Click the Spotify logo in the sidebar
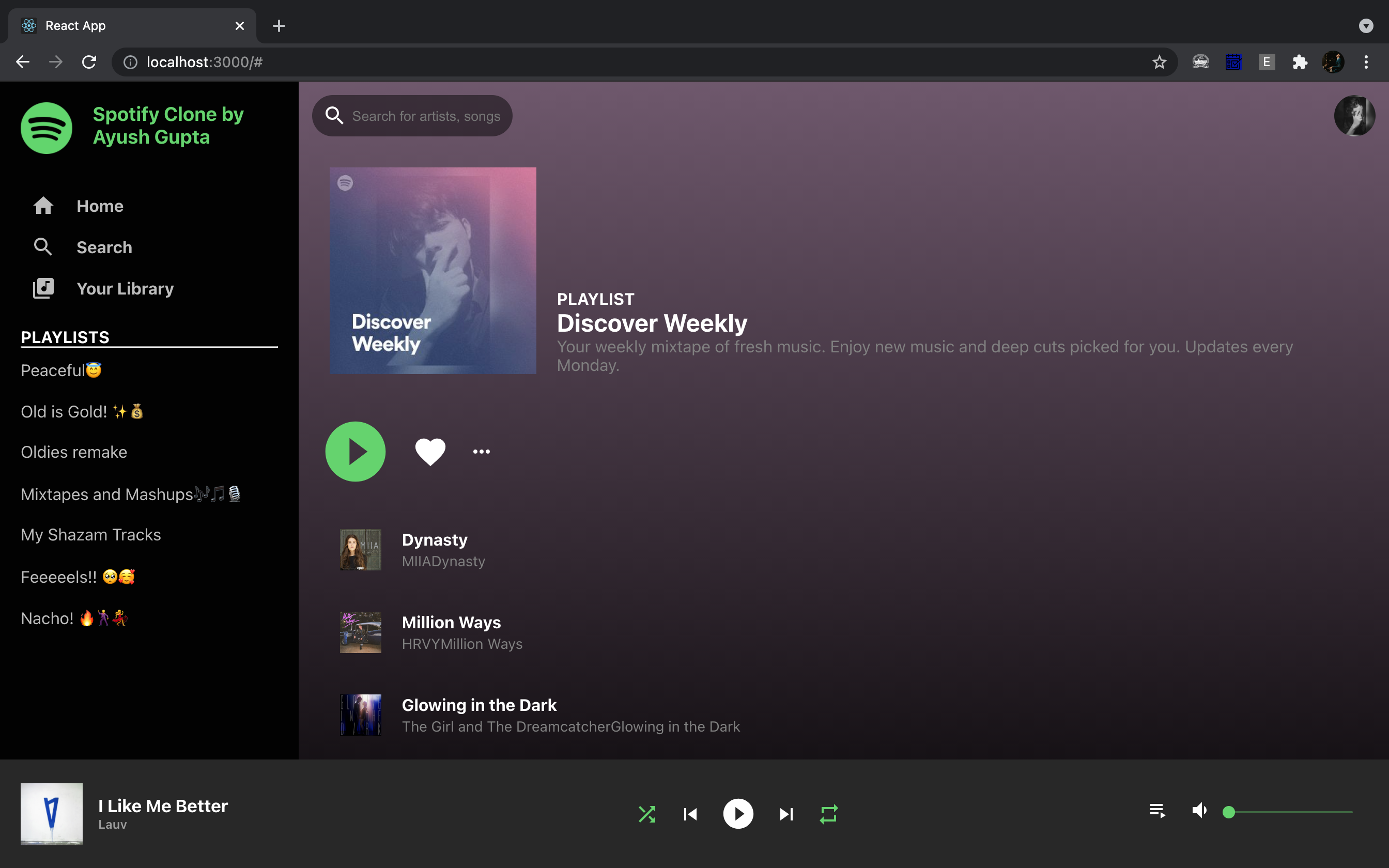 click(46, 128)
